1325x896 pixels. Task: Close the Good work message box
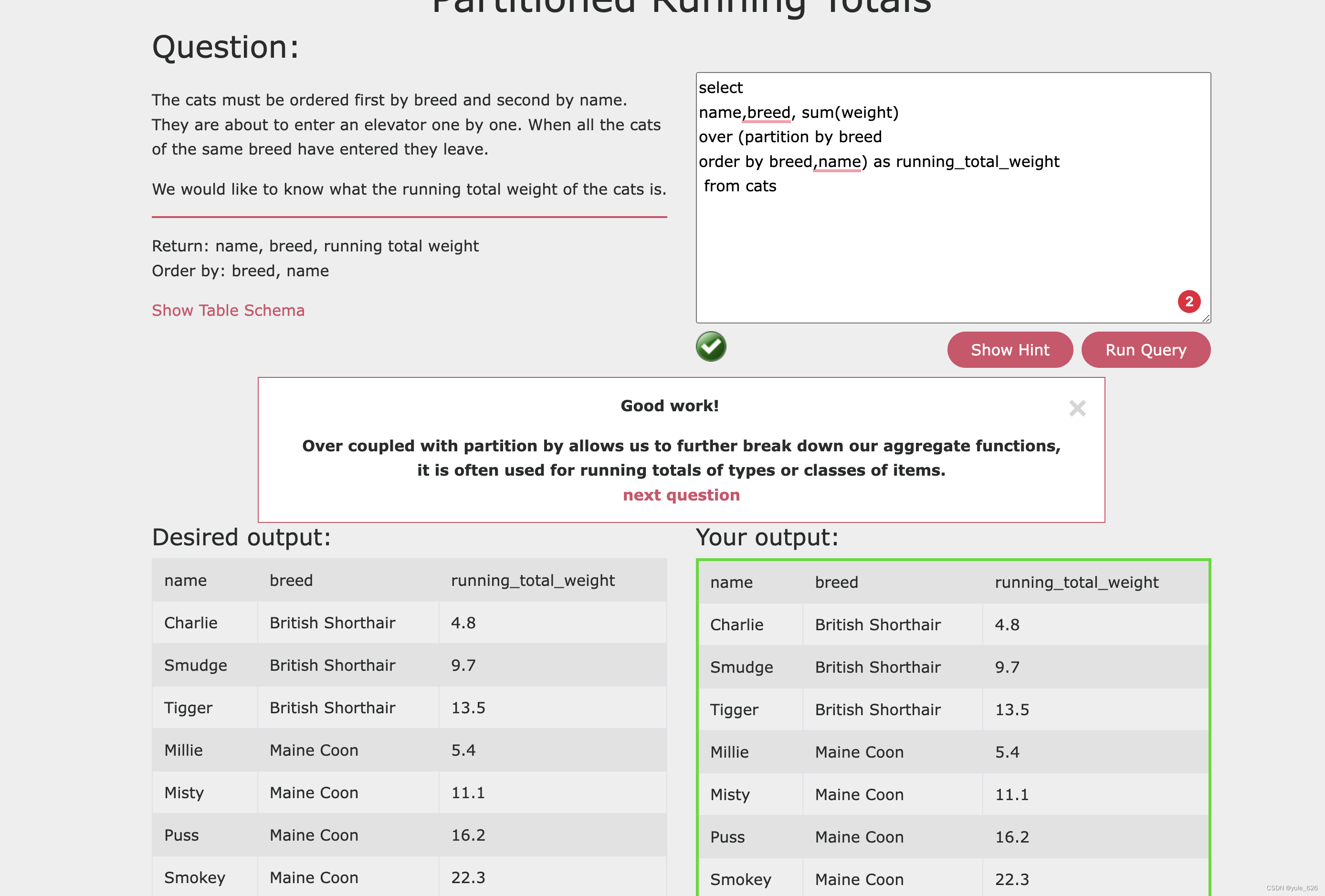click(x=1077, y=408)
